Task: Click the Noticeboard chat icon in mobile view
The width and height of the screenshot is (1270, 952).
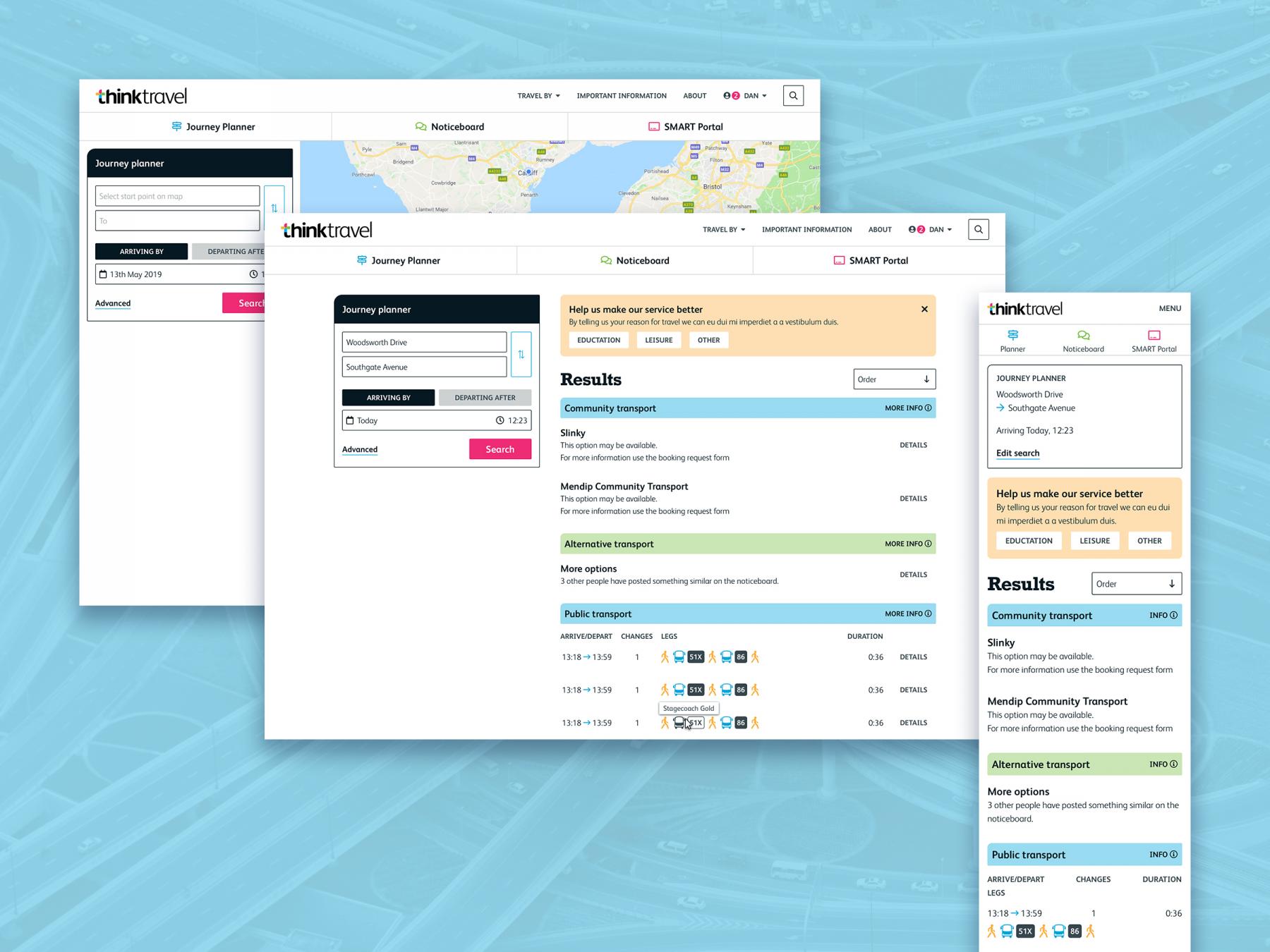Action: tap(1084, 335)
